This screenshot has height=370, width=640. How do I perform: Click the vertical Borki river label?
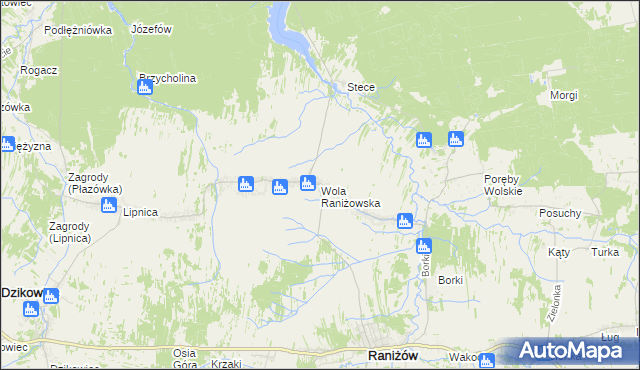[x=426, y=266]
